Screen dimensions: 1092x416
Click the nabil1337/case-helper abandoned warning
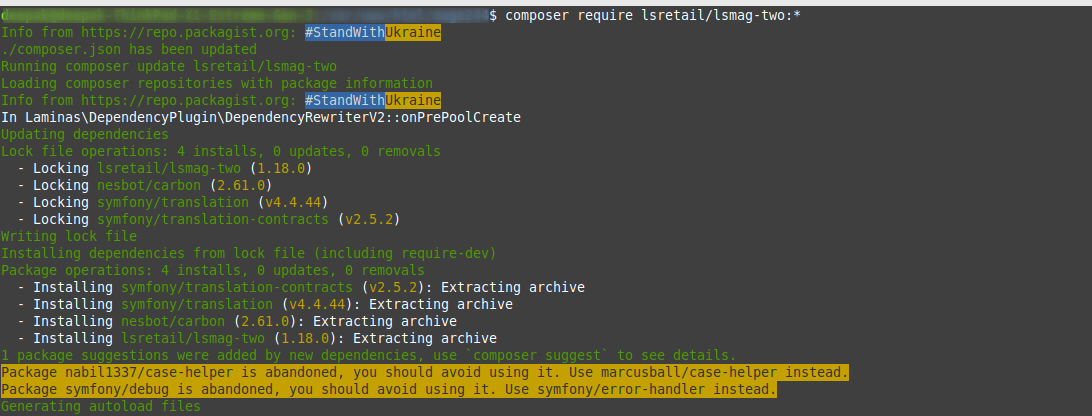click(425, 372)
